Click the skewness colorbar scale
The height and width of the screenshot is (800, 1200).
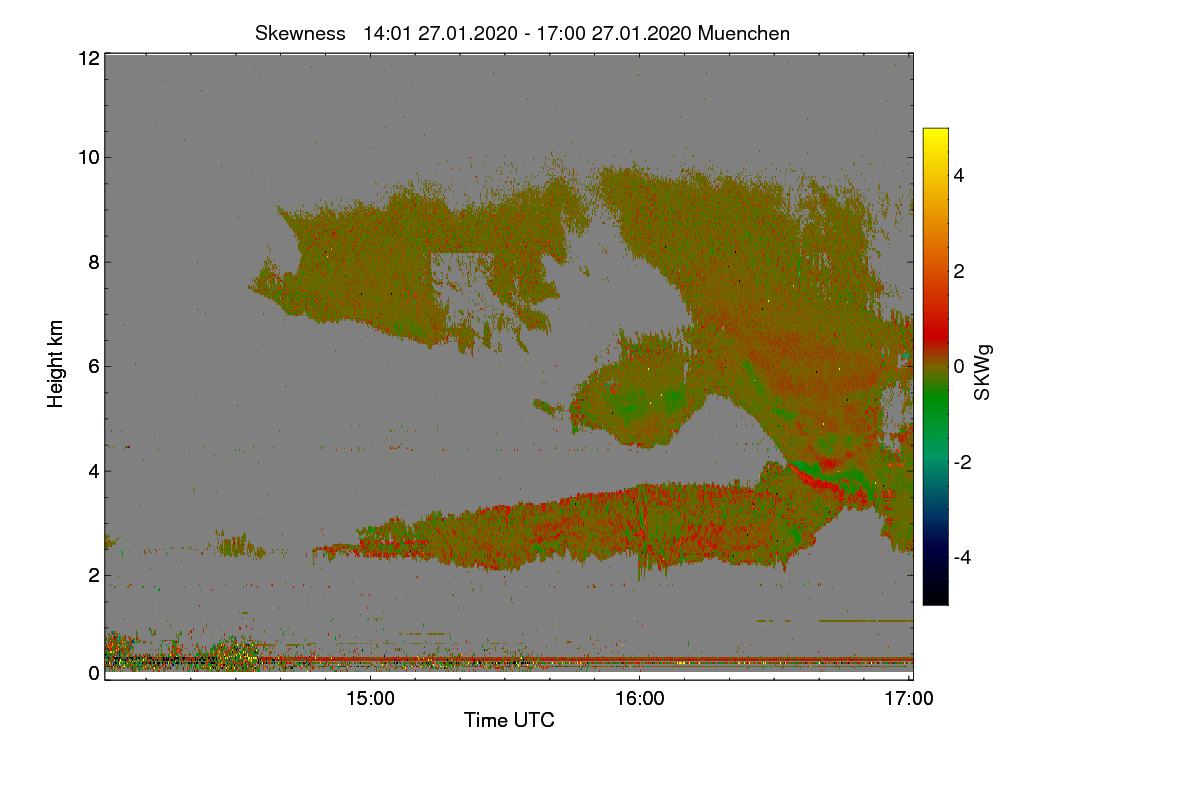[935, 366]
